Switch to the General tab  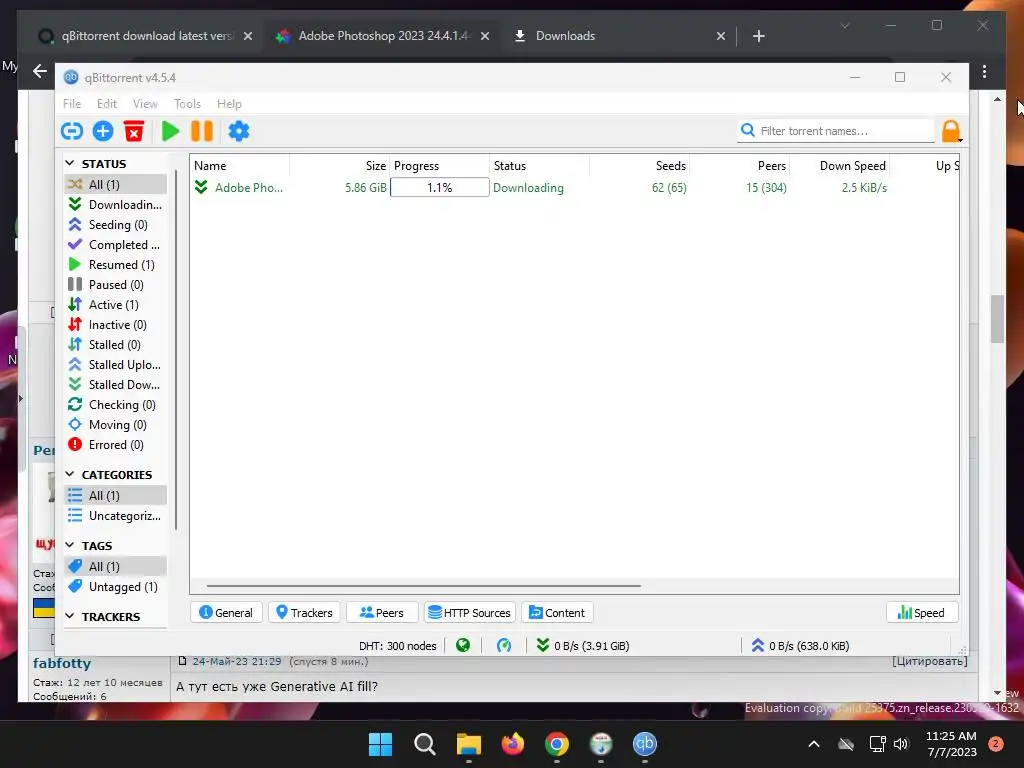click(x=226, y=613)
